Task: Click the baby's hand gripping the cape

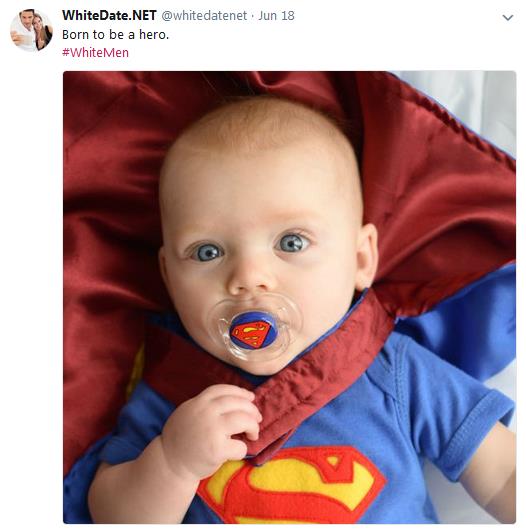Action: 212,429
